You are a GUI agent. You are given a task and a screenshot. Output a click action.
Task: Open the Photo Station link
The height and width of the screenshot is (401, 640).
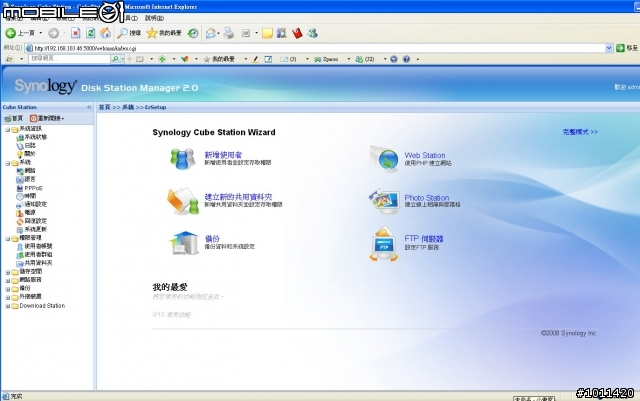coord(427,198)
